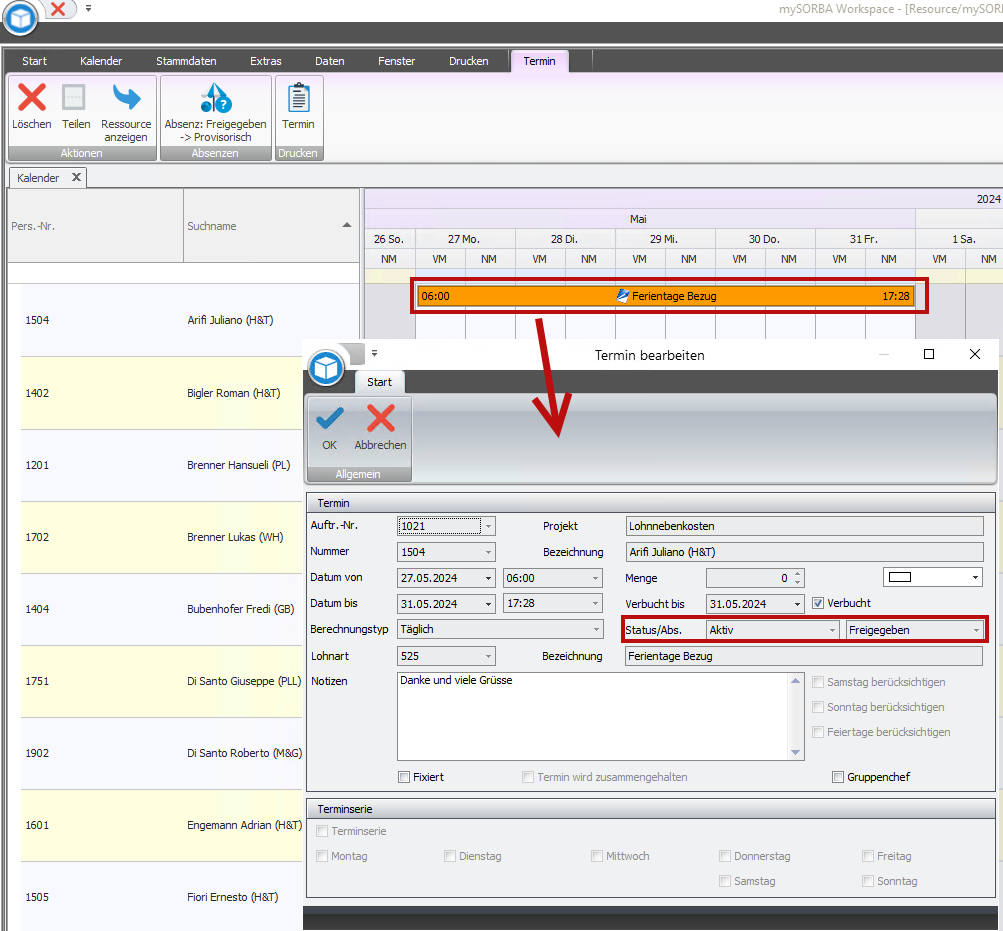Toggle Samstag berücksichtigen checkbox
The width and height of the screenshot is (1003, 931).
pyautogui.click(x=817, y=682)
